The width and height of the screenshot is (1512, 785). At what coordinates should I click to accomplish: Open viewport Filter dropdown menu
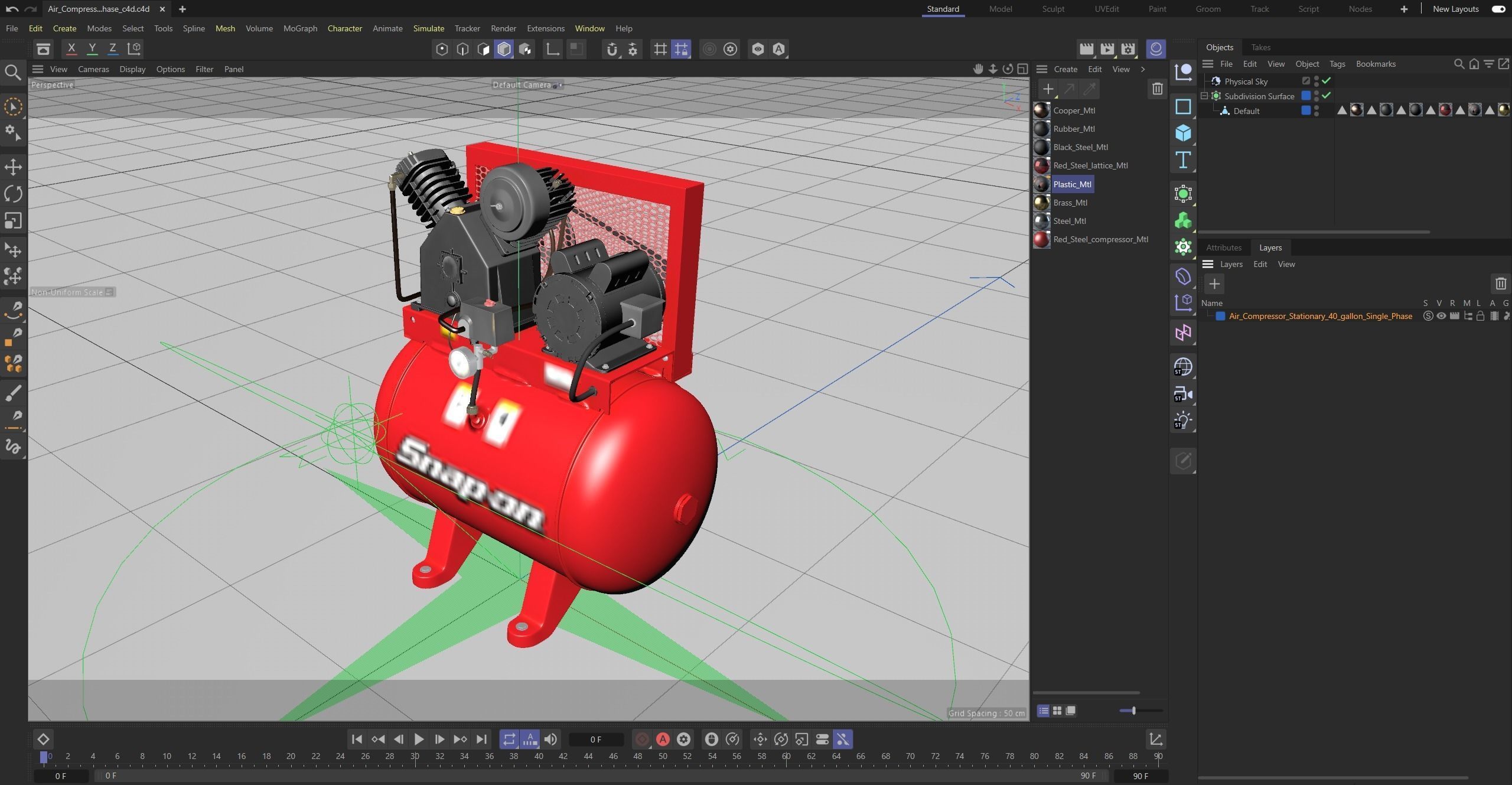204,69
